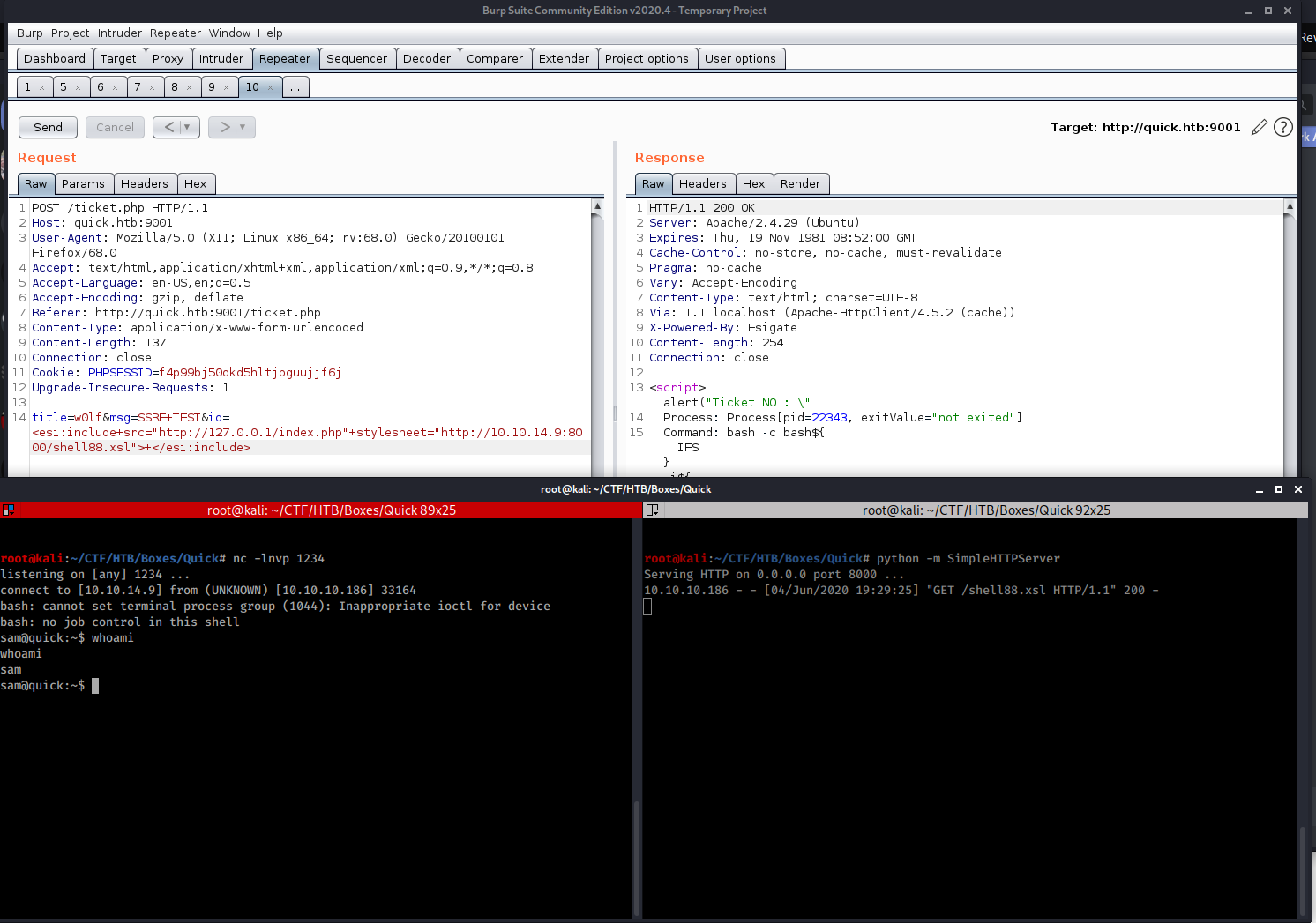Click the disabled Cancel button
The width and height of the screenshot is (1316, 923).
click(x=115, y=127)
